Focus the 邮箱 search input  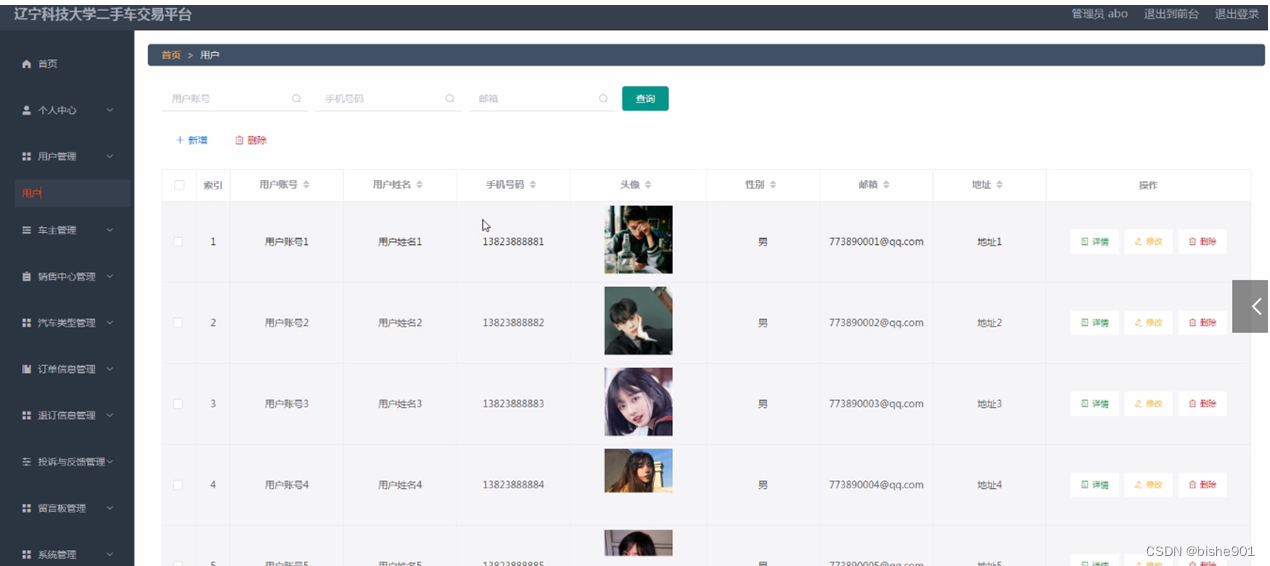pos(542,99)
